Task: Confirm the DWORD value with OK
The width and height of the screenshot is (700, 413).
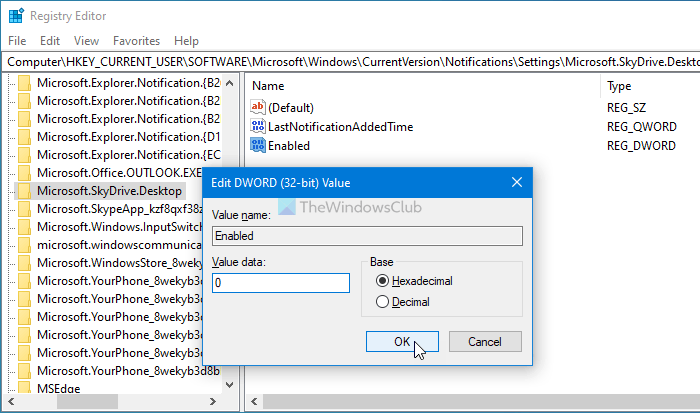Action: pos(402,342)
